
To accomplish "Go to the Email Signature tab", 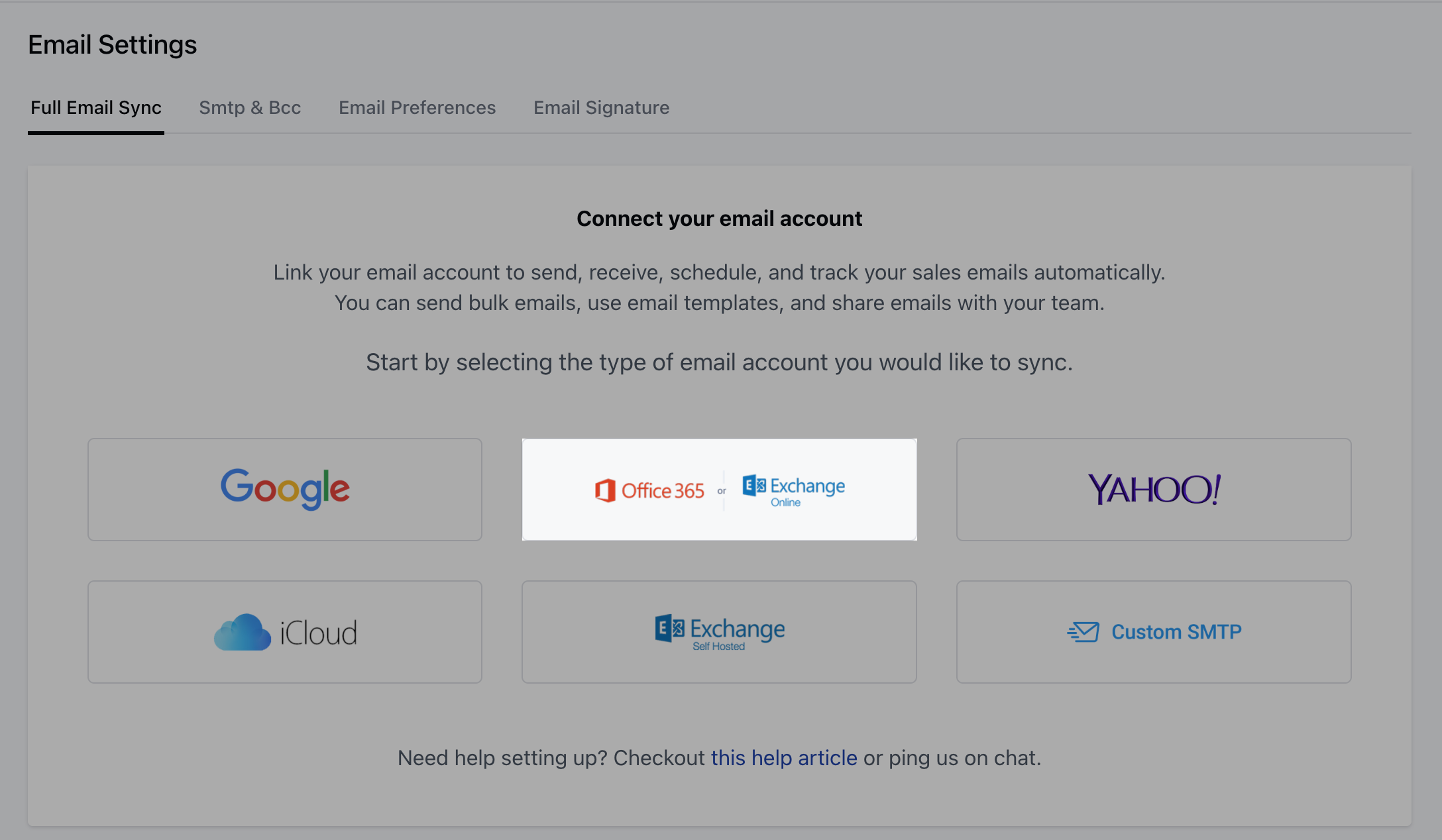I will click(x=602, y=107).
